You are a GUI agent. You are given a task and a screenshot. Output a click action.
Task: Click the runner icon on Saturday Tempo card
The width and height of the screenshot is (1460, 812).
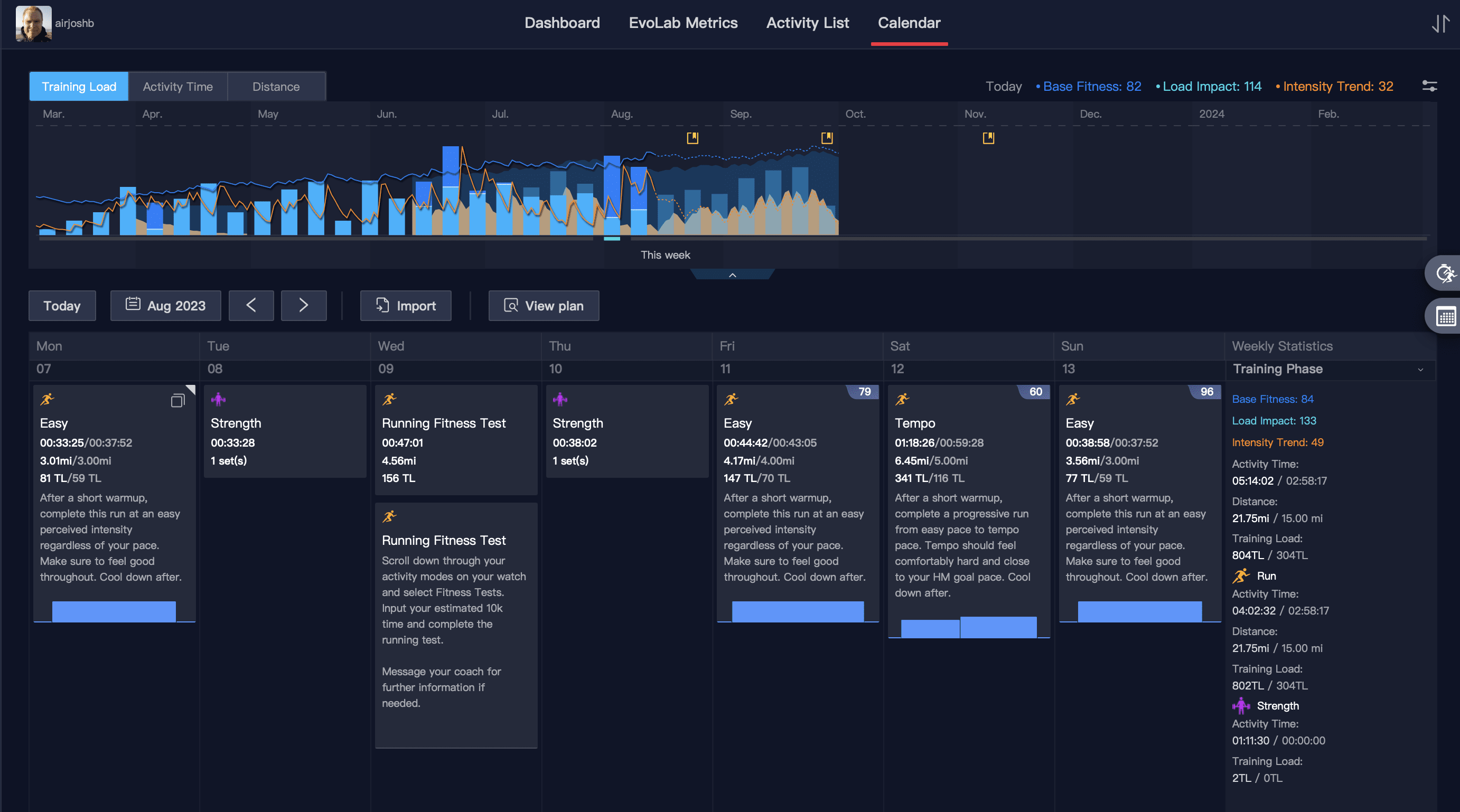pyautogui.click(x=902, y=400)
